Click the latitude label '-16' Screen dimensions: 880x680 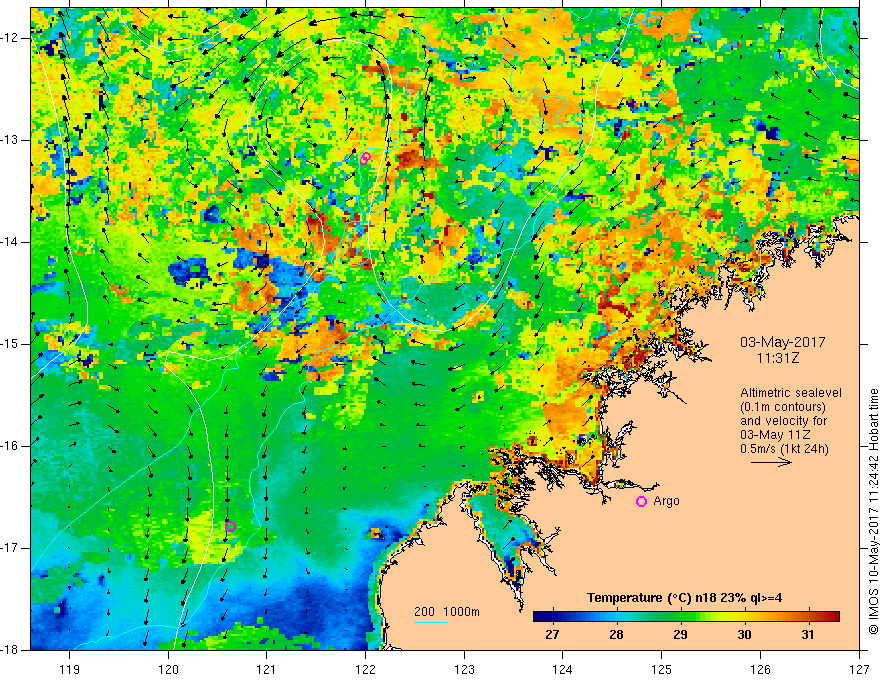(10, 446)
